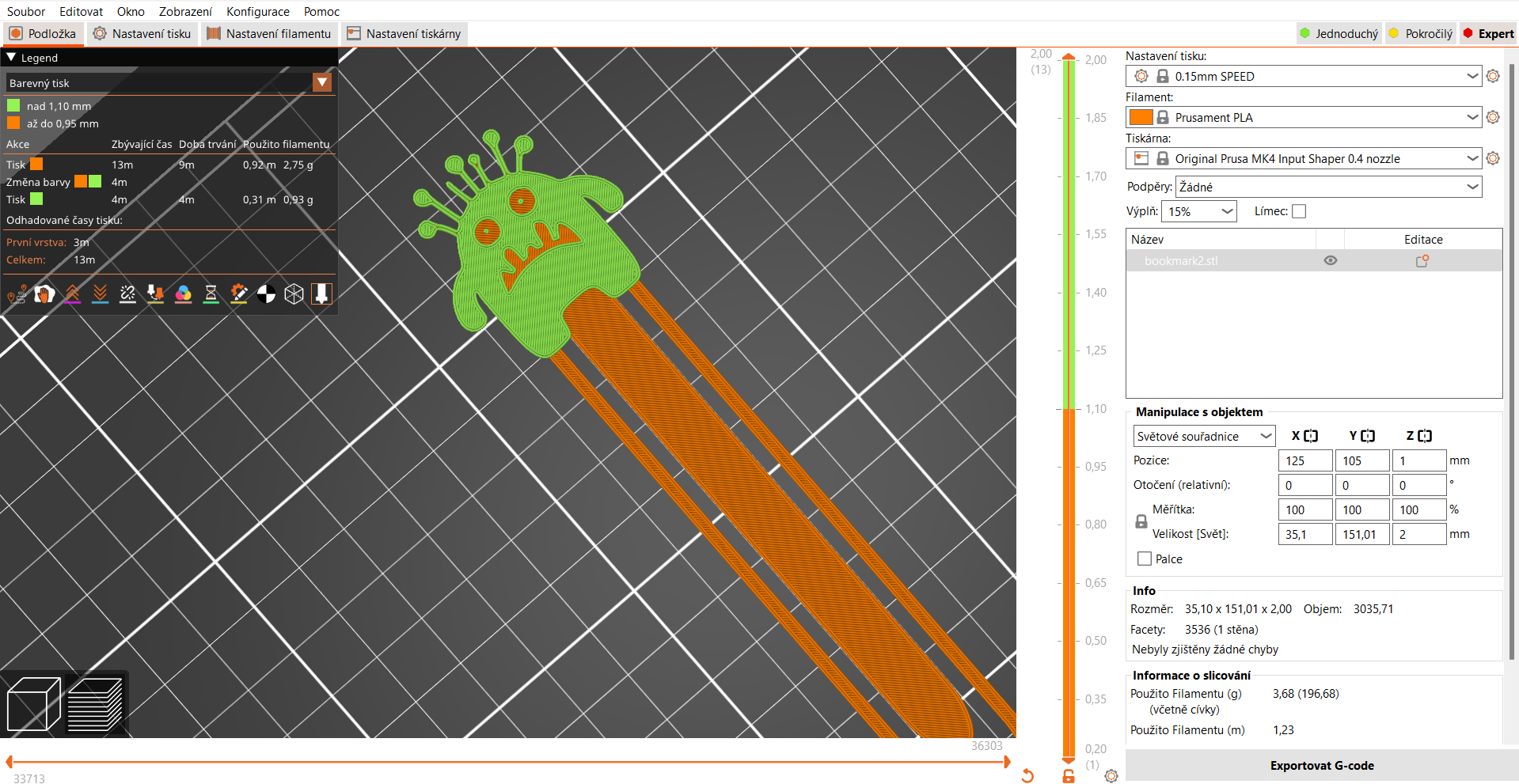Open the Výplň 15% dropdown
The height and width of the screenshot is (784, 1519).
[x=1198, y=211]
